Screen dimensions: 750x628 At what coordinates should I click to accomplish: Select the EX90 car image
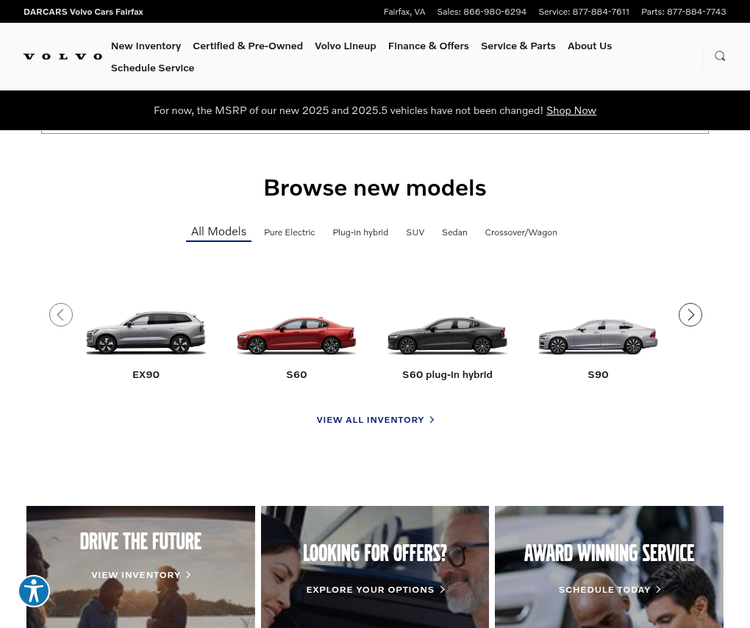146,332
